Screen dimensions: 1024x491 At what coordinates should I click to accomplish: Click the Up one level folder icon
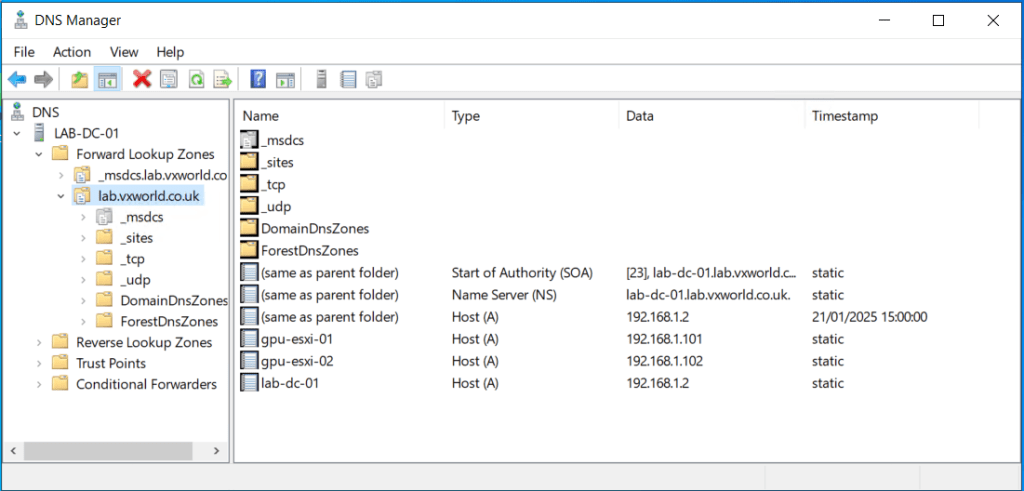point(79,79)
